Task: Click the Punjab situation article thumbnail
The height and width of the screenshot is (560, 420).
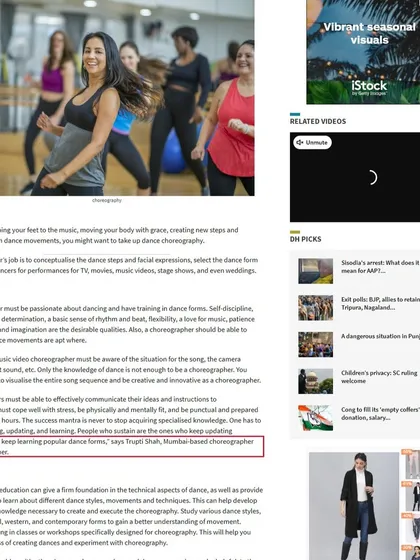Action: point(316,345)
